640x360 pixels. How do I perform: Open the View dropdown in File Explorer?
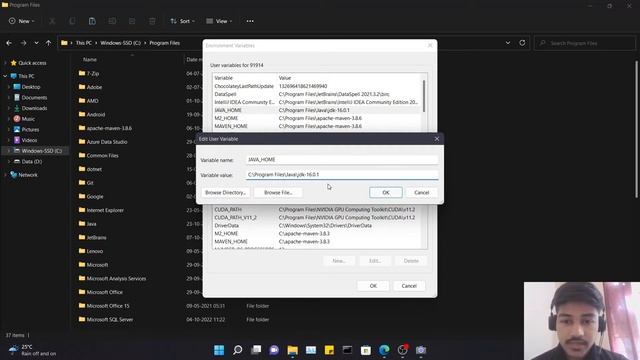coord(219,21)
